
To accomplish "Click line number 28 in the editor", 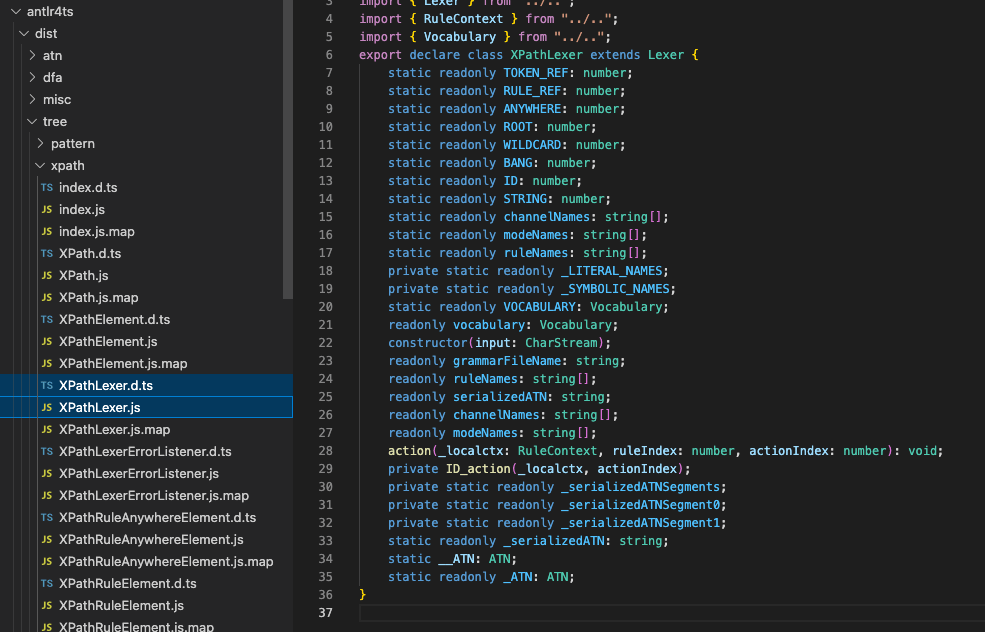I will point(325,450).
